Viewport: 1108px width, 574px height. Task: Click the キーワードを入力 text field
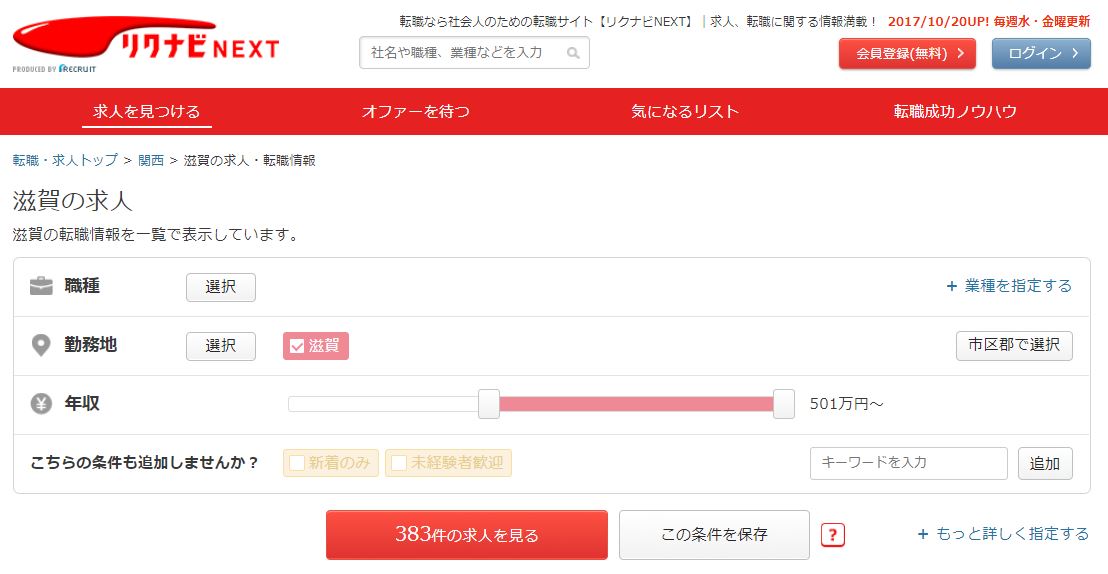(x=909, y=463)
